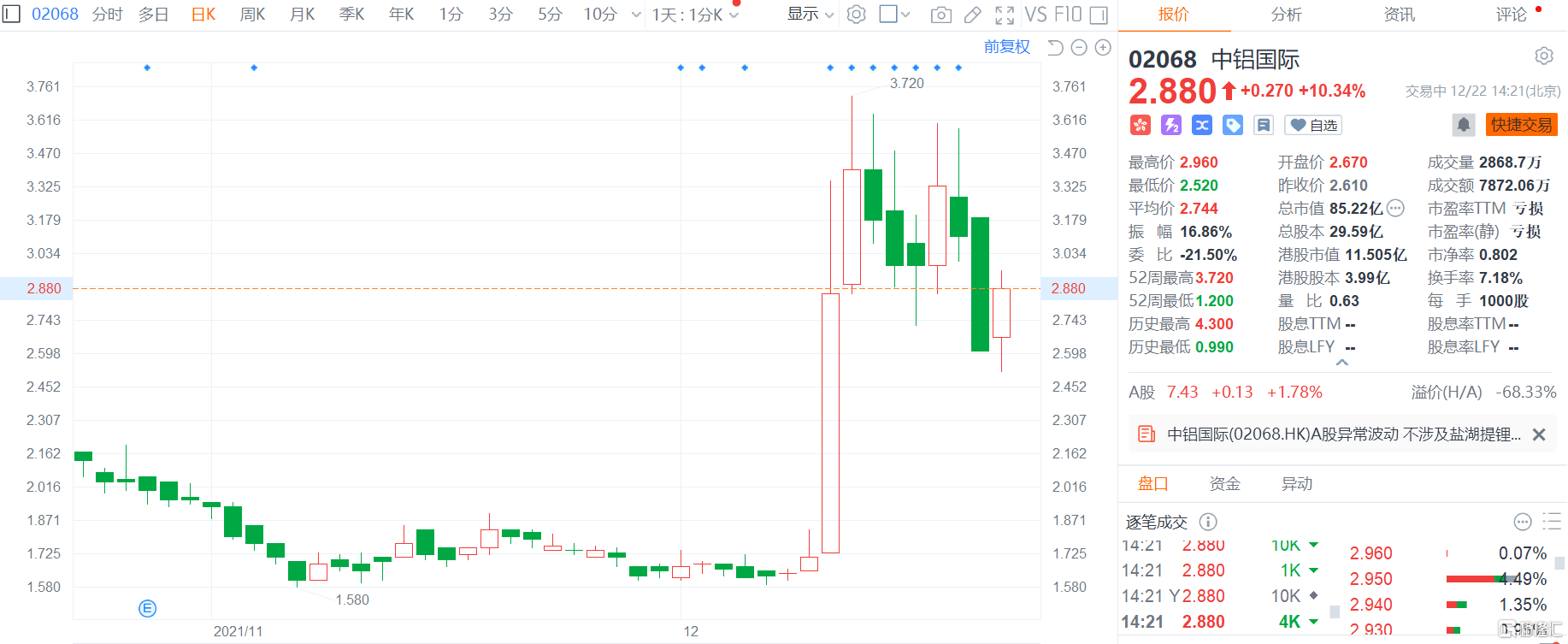Open F10 company info button
Image resolution: width=1568 pixels, height=644 pixels.
[1068, 15]
